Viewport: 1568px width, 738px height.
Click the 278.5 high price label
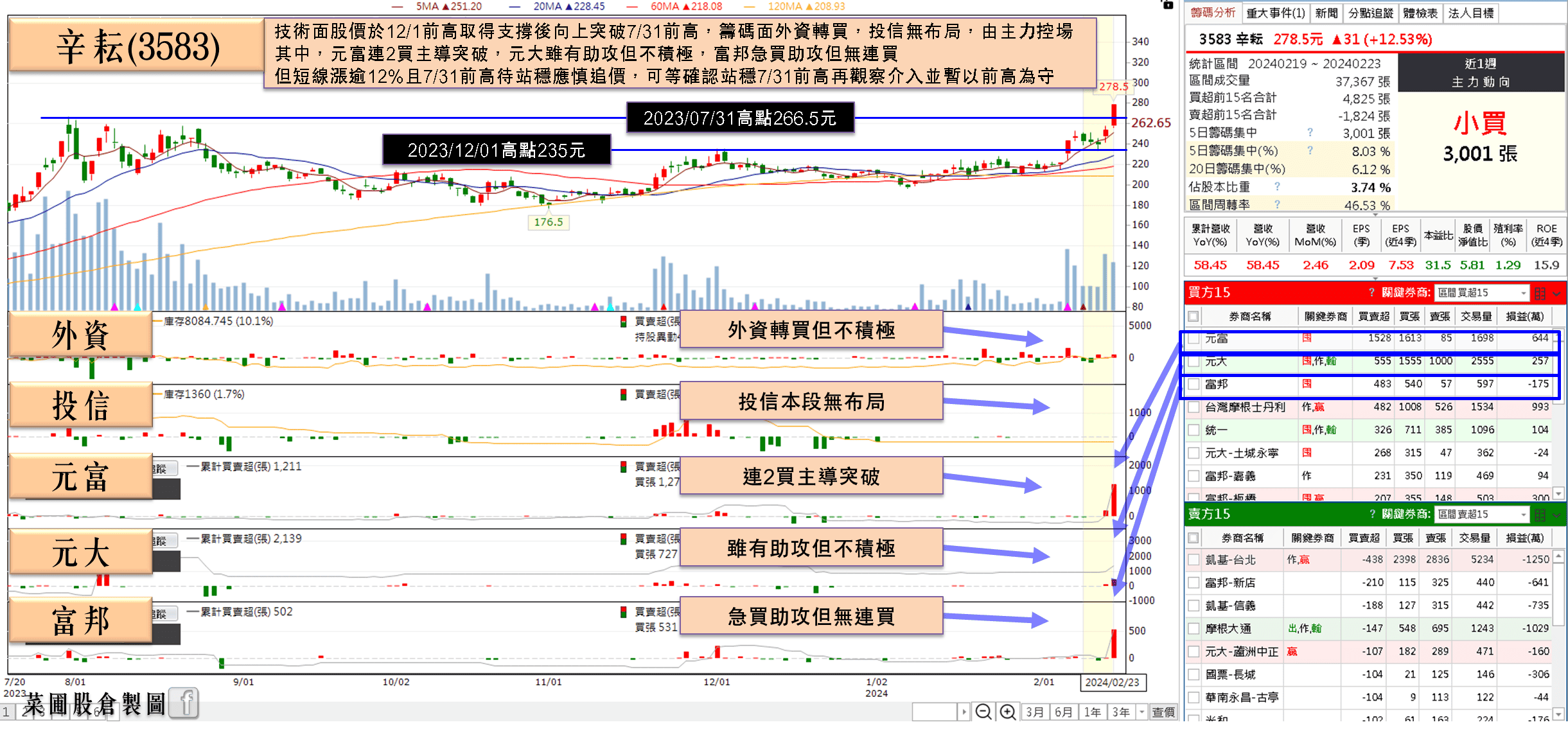click(x=1113, y=87)
